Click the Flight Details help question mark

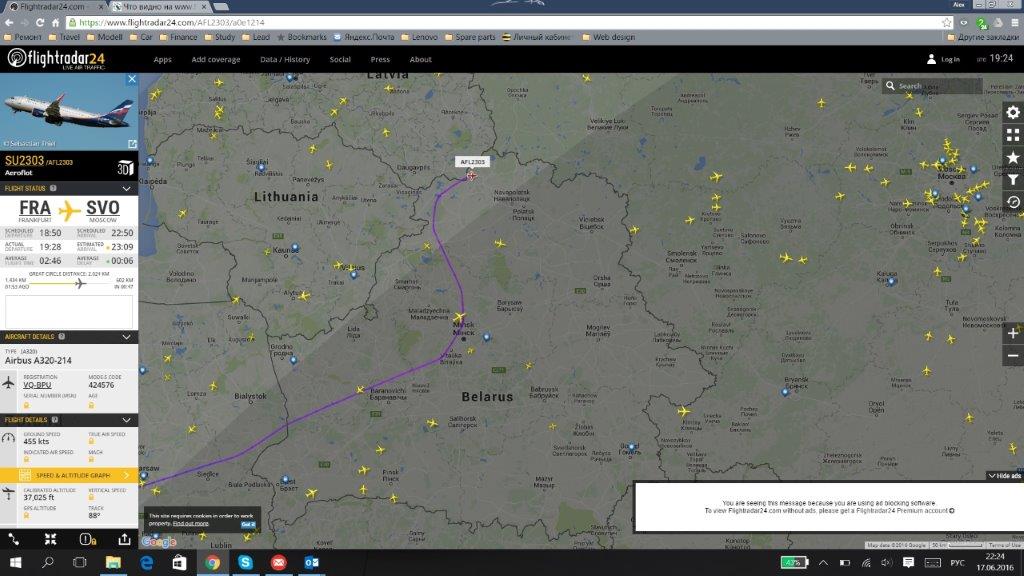click(55, 420)
